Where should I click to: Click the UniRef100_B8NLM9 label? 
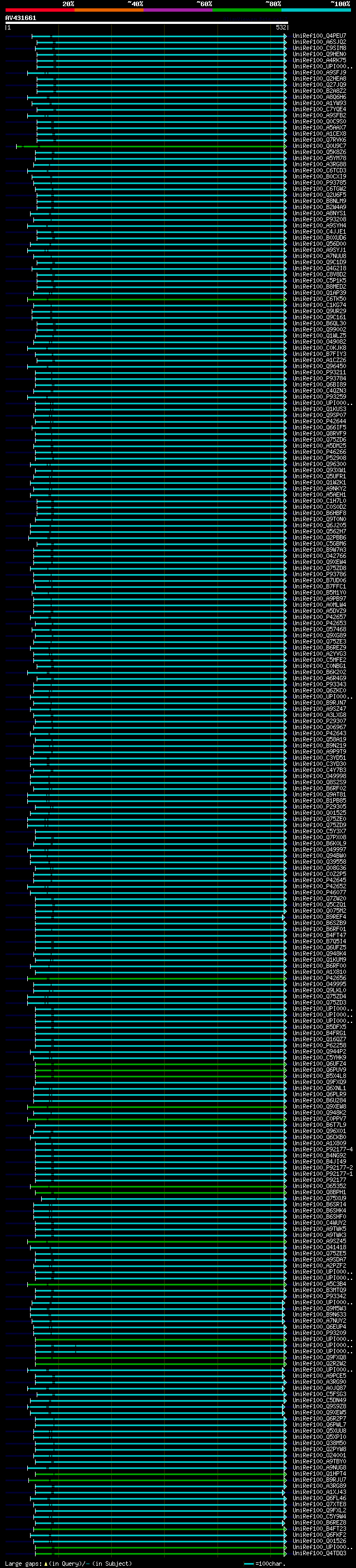[319, 201]
